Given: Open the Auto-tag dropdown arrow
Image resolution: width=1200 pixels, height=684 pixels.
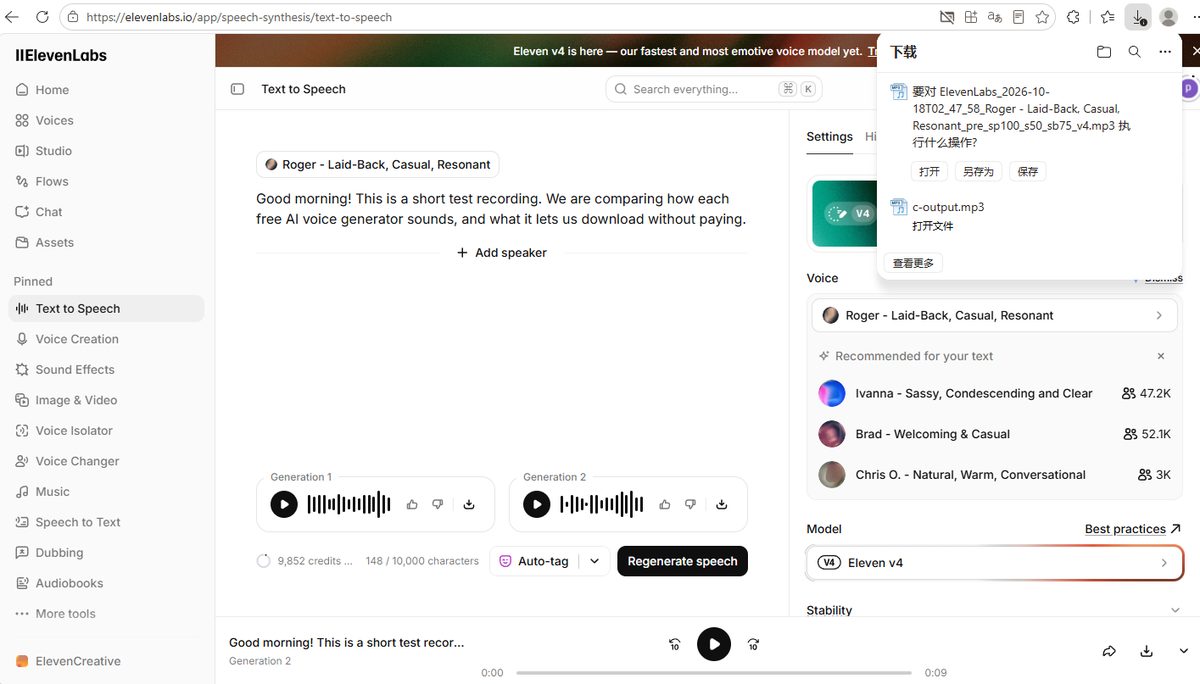Looking at the screenshot, I should click(x=595, y=561).
